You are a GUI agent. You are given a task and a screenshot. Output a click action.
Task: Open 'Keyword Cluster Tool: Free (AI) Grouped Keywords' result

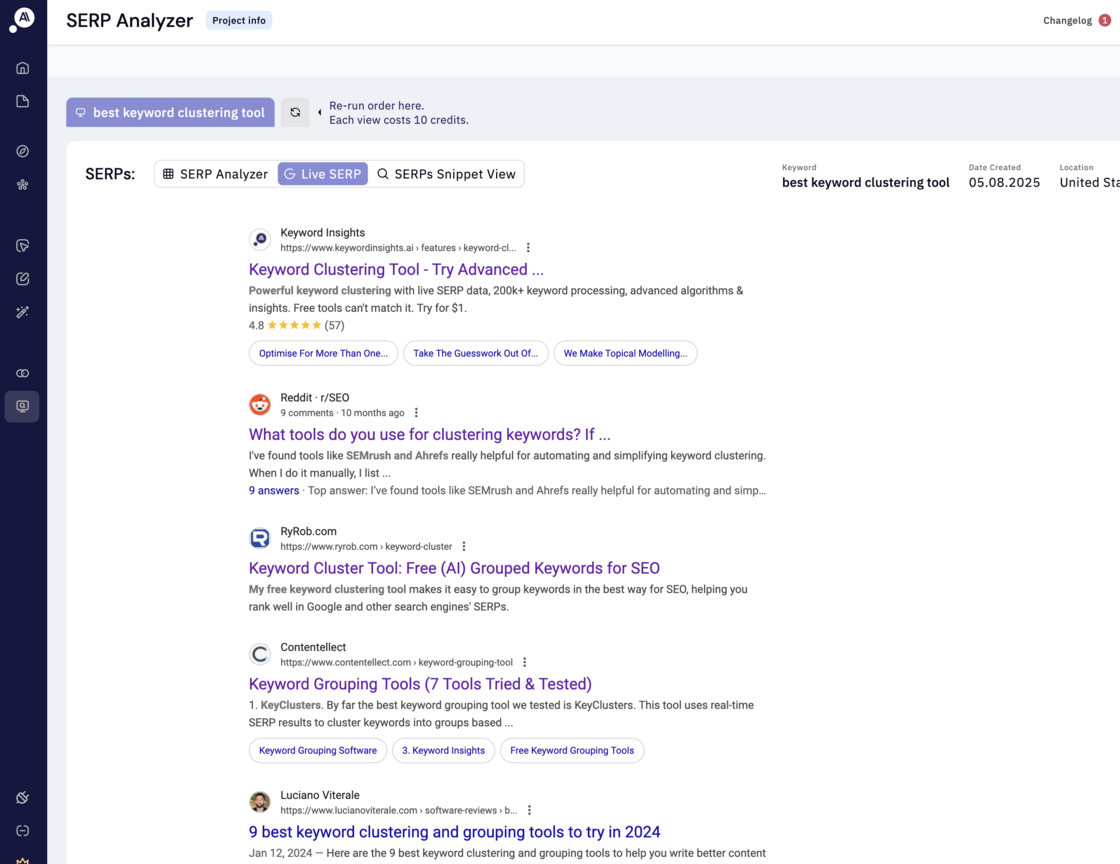point(454,568)
